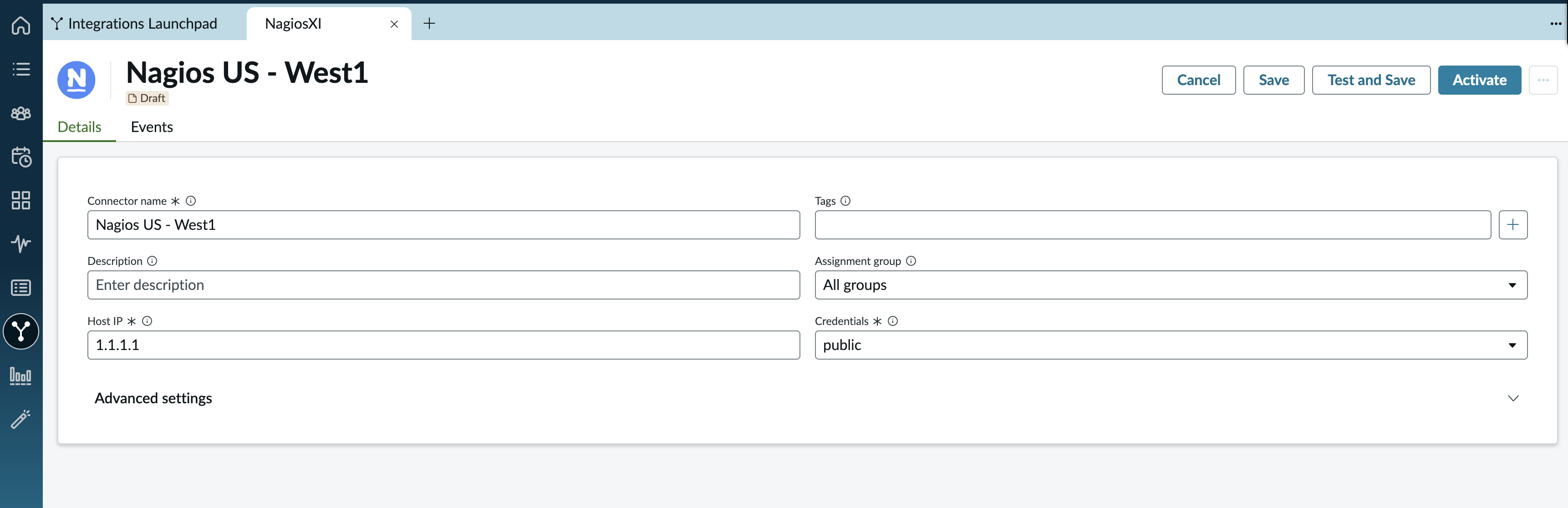Select the Details tab
Image resolution: width=1568 pixels, height=508 pixels.
click(79, 127)
